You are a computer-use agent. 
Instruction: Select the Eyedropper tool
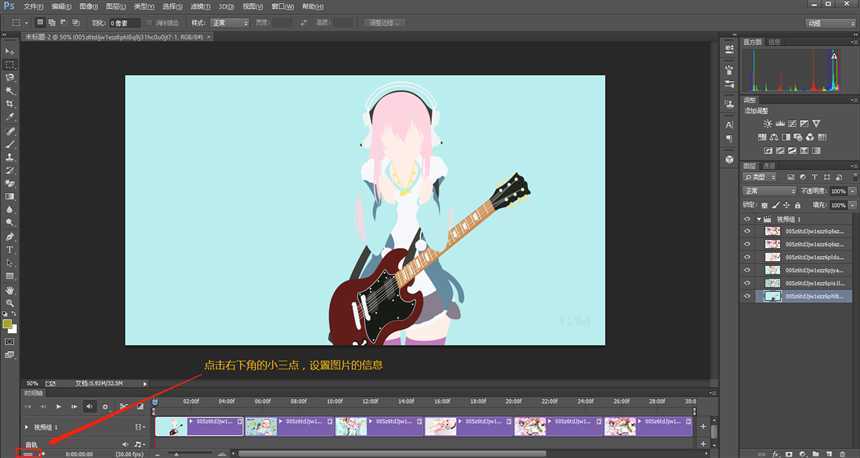click(x=10, y=117)
